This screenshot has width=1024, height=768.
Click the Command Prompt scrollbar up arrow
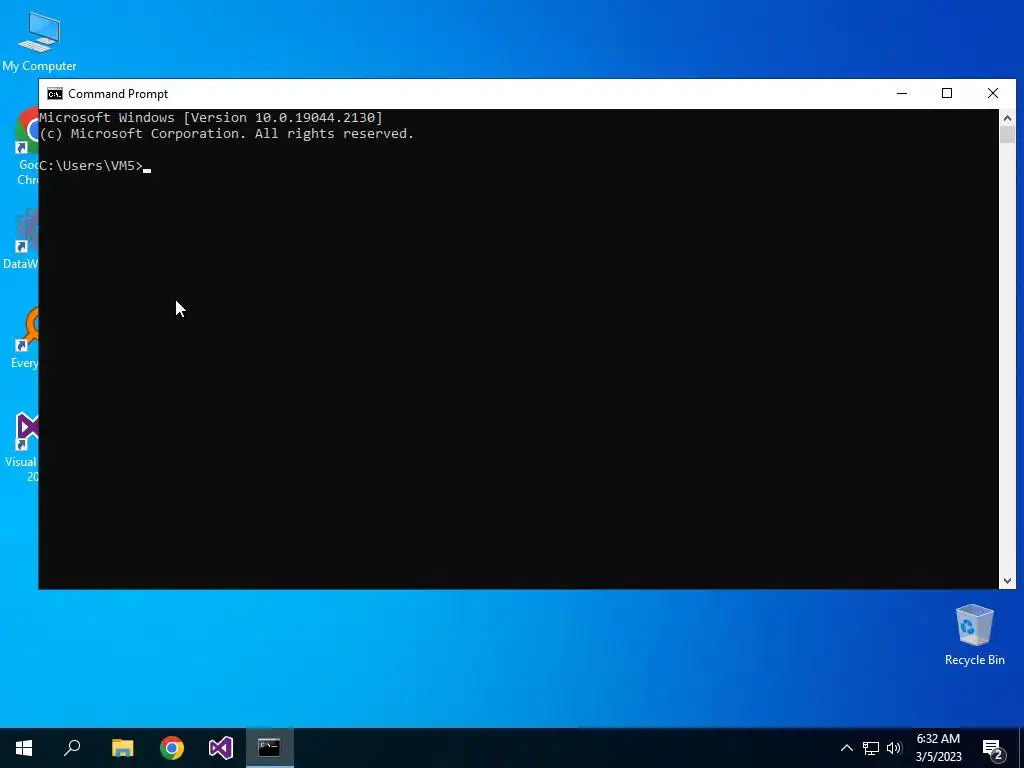tap(1007, 118)
